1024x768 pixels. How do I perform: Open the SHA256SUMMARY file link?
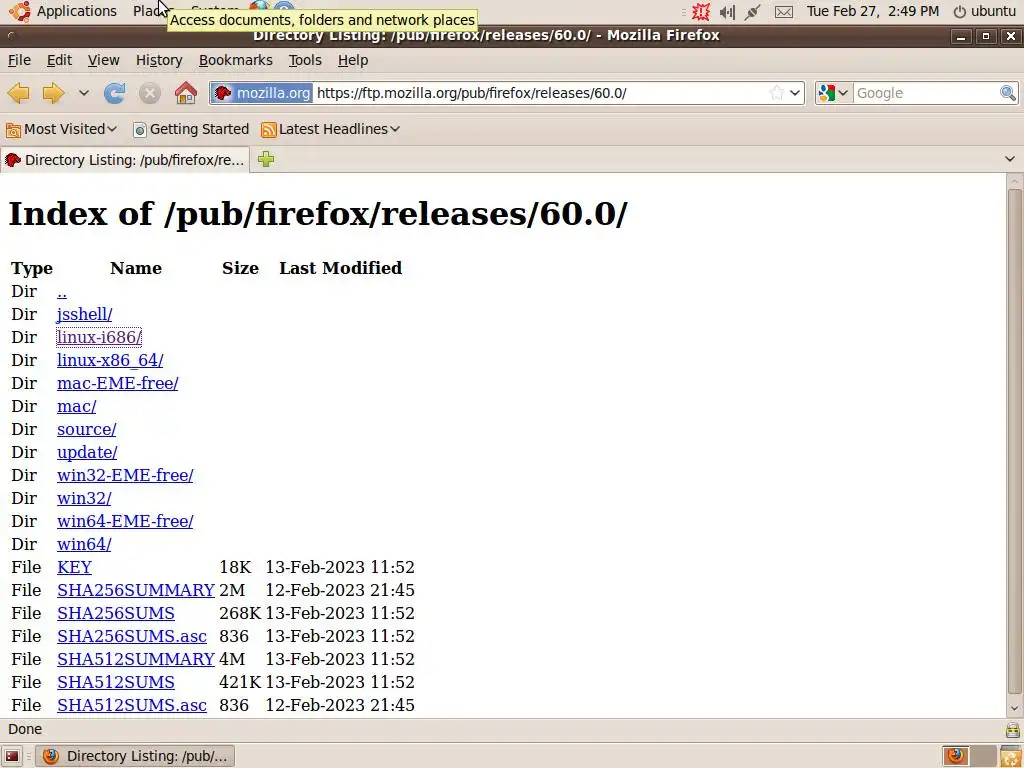click(x=136, y=590)
